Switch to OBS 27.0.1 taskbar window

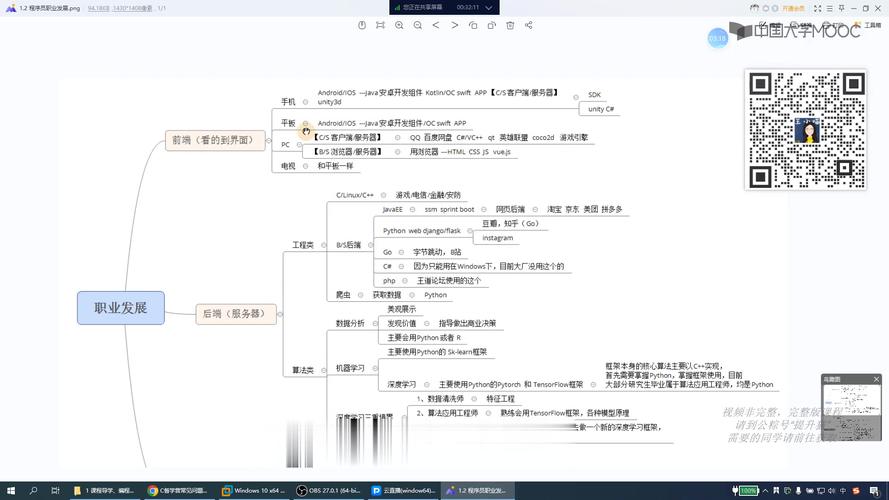click(x=328, y=490)
